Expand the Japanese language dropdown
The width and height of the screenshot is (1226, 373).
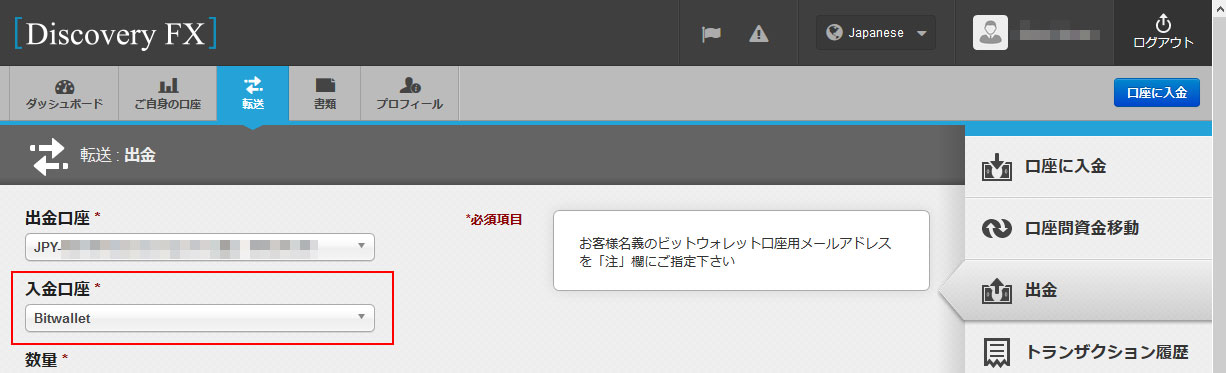tap(876, 33)
